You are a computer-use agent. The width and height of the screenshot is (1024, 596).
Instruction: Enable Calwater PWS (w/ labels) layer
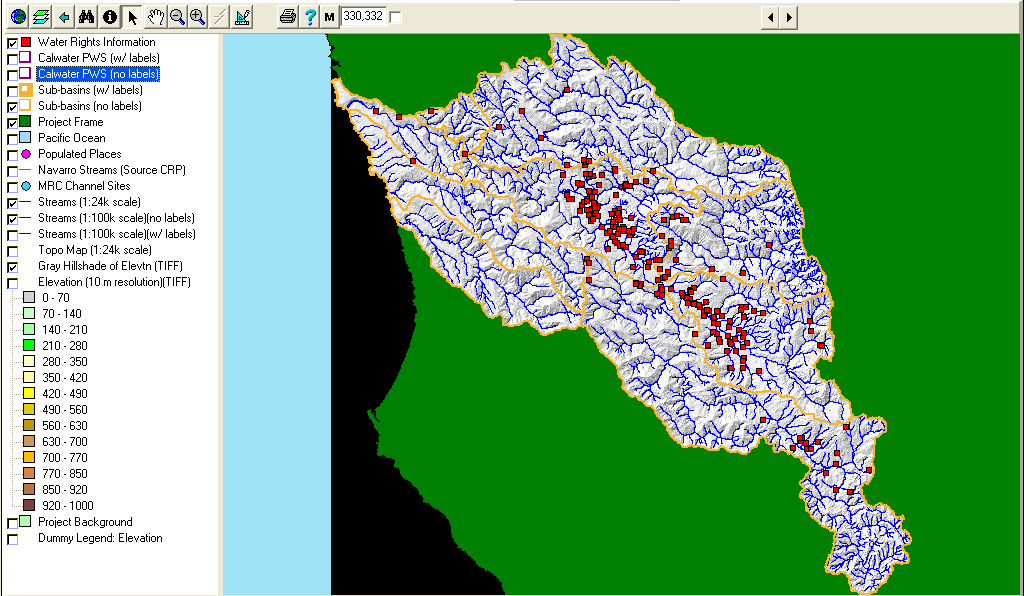click(x=12, y=59)
